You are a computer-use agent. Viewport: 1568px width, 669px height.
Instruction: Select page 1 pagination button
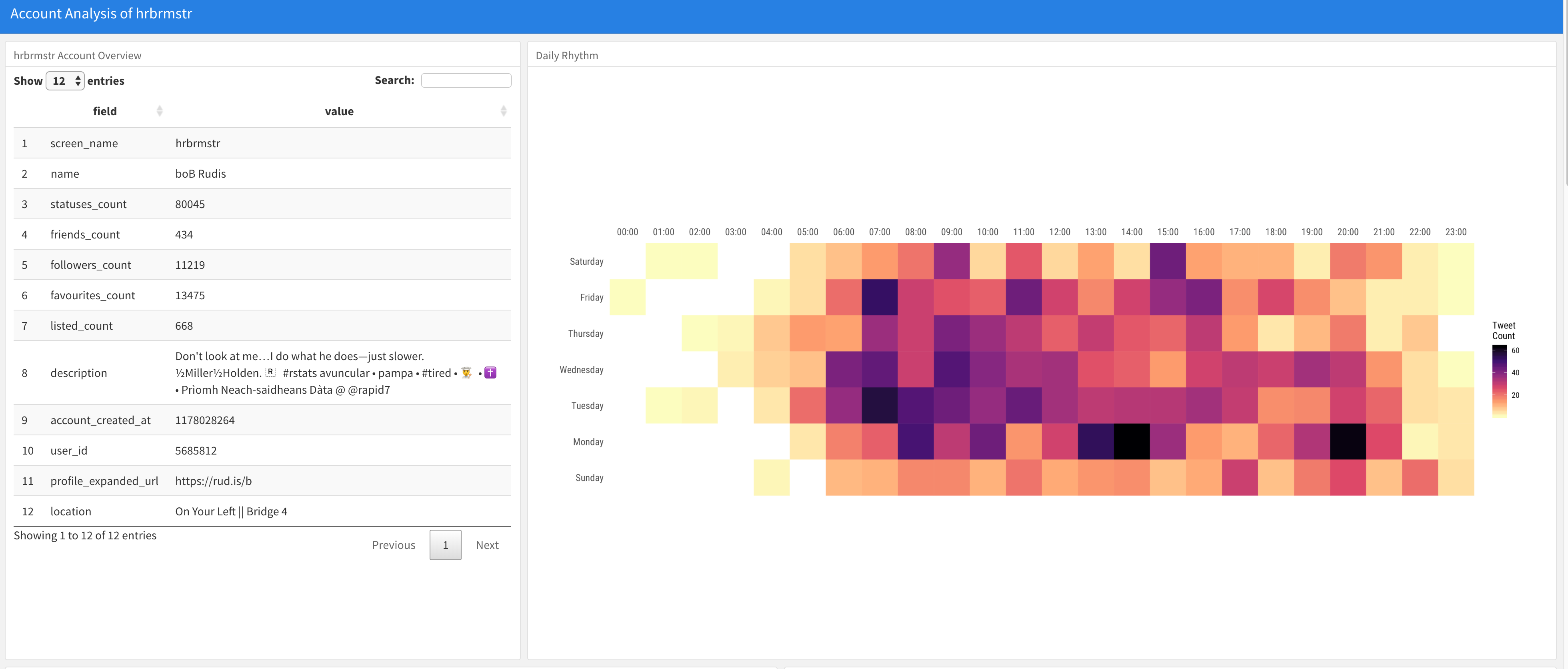445,545
